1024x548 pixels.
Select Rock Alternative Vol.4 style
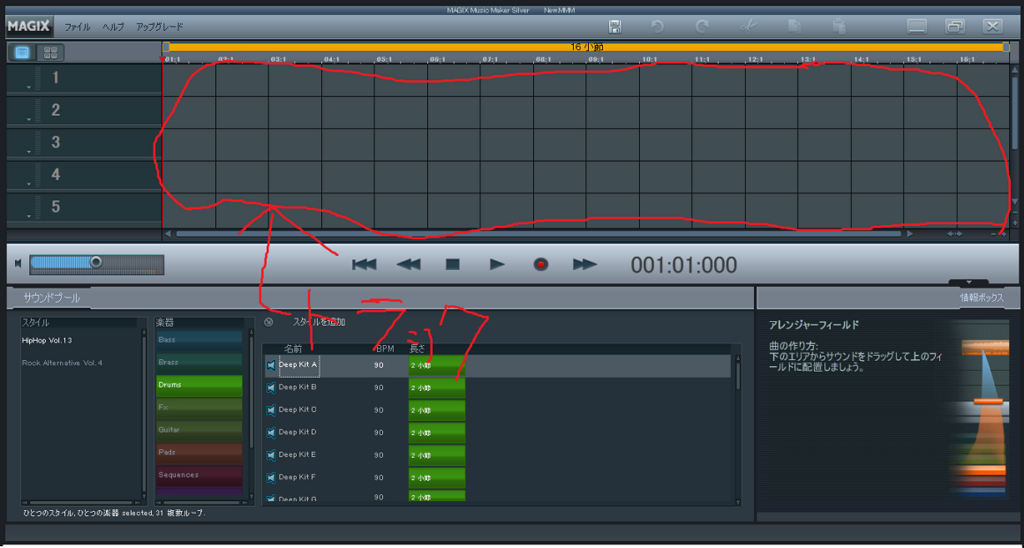[63, 363]
